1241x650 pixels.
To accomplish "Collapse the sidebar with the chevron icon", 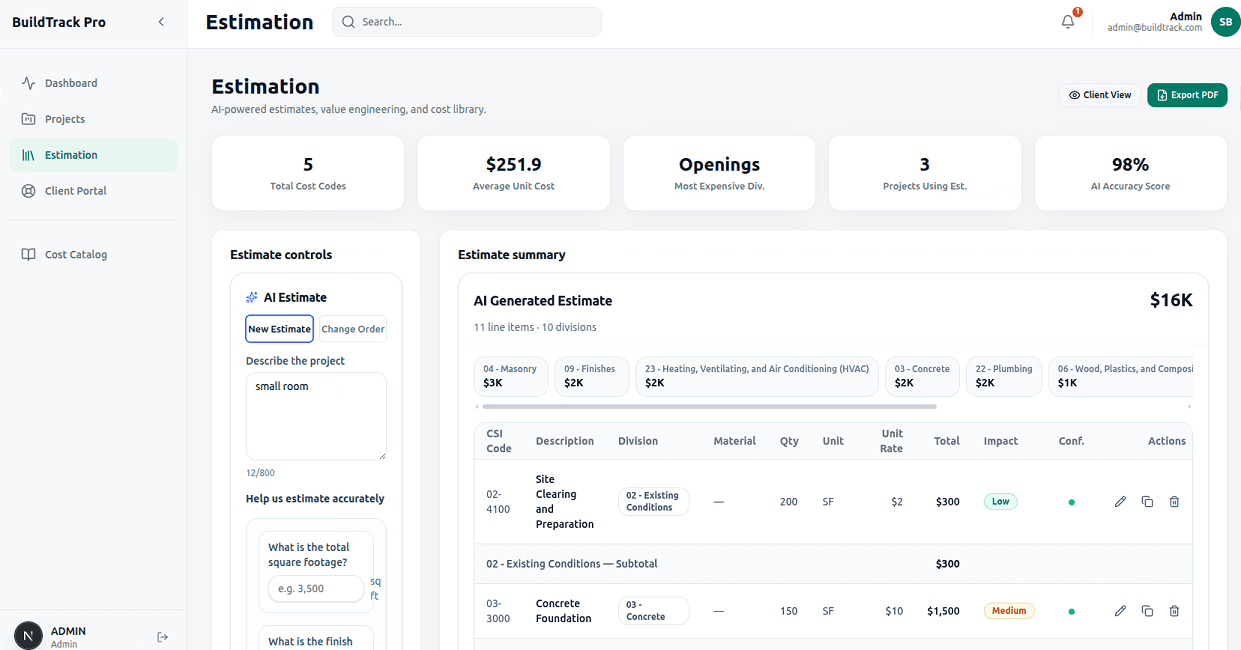I will tap(161, 22).
